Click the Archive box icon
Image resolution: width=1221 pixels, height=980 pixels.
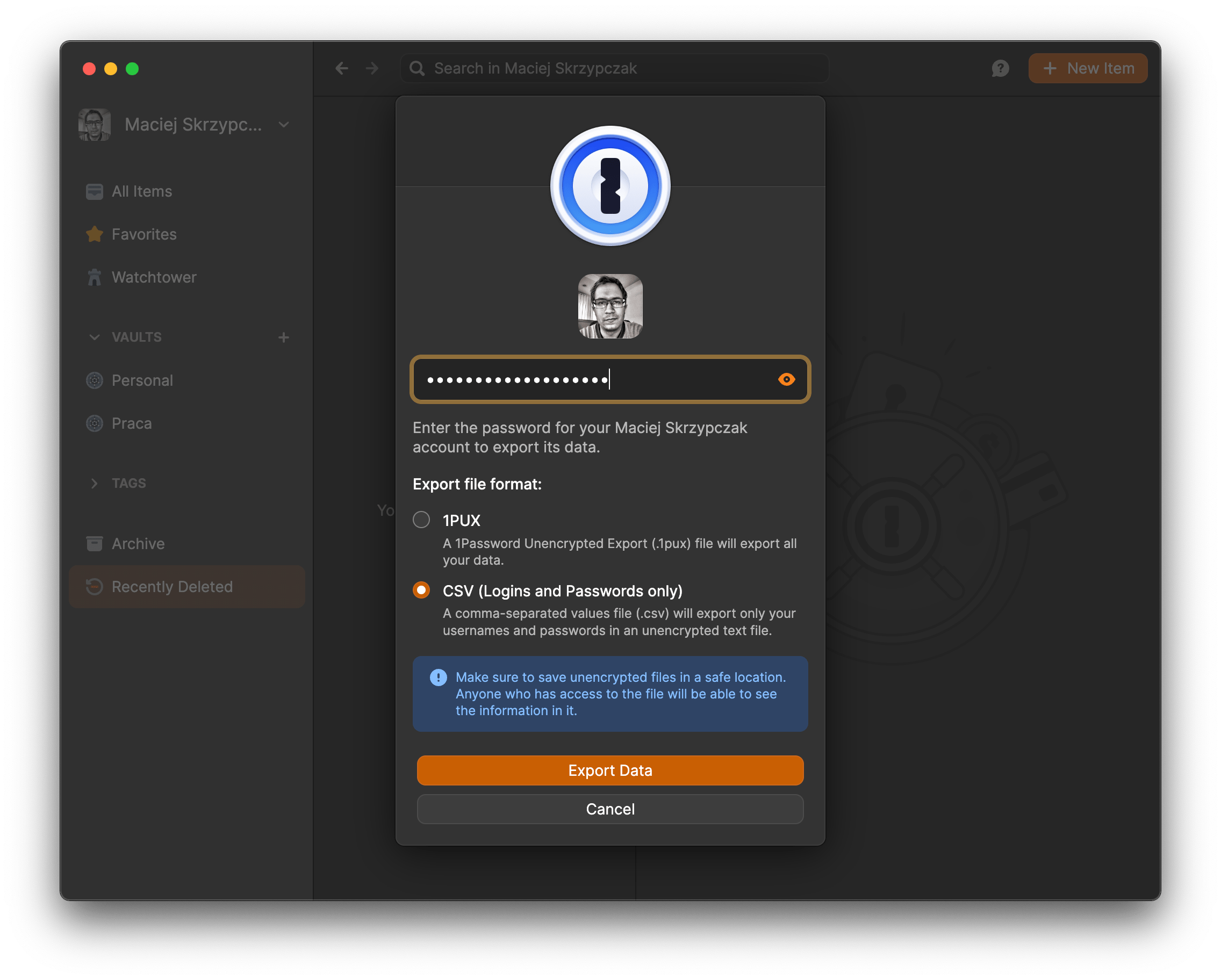(94, 544)
